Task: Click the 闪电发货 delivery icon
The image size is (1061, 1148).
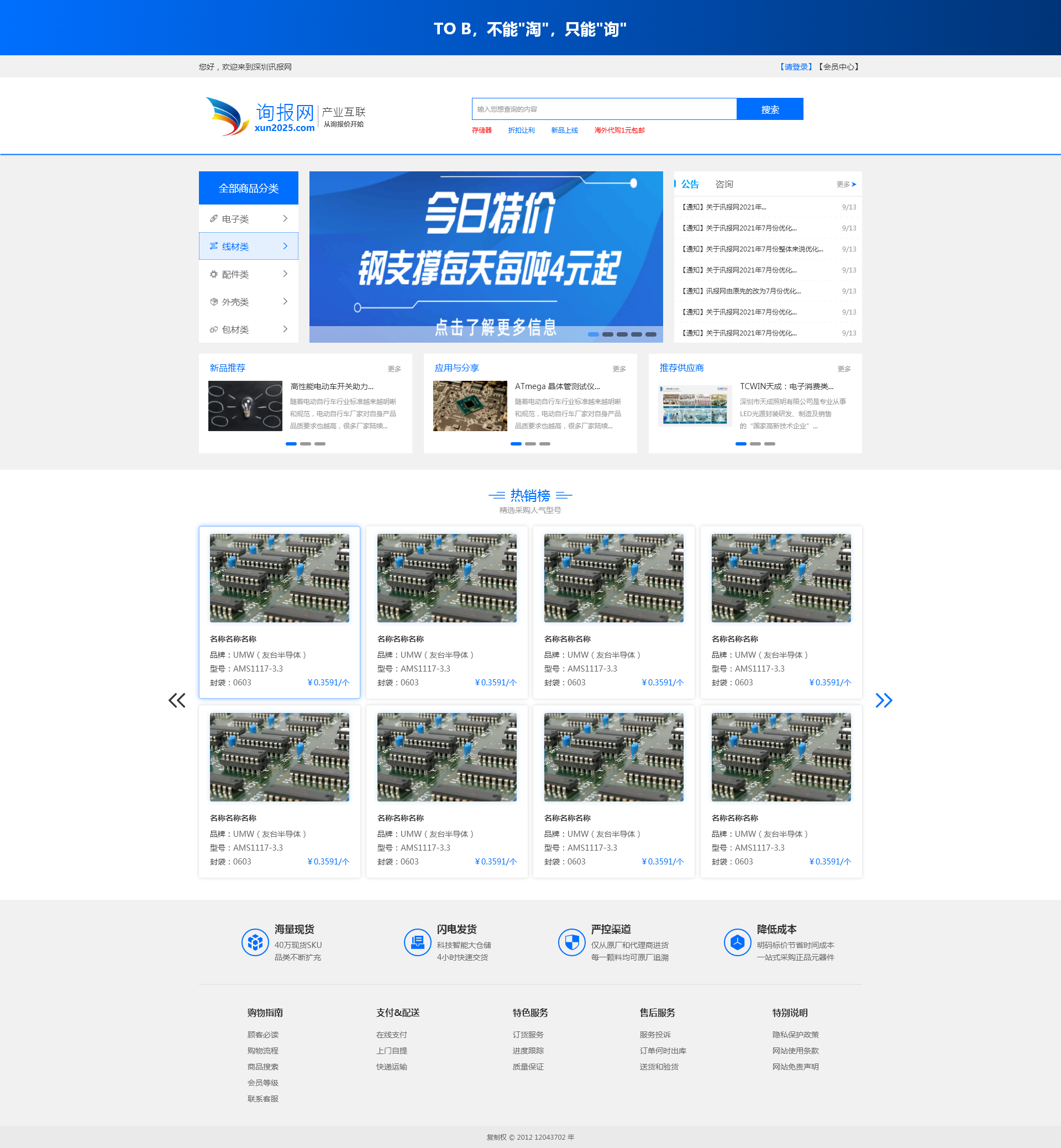Action: [x=417, y=942]
